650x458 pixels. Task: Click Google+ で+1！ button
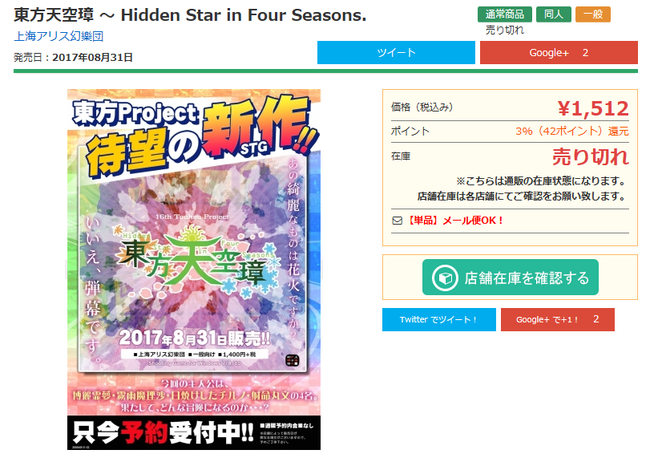[558, 320]
